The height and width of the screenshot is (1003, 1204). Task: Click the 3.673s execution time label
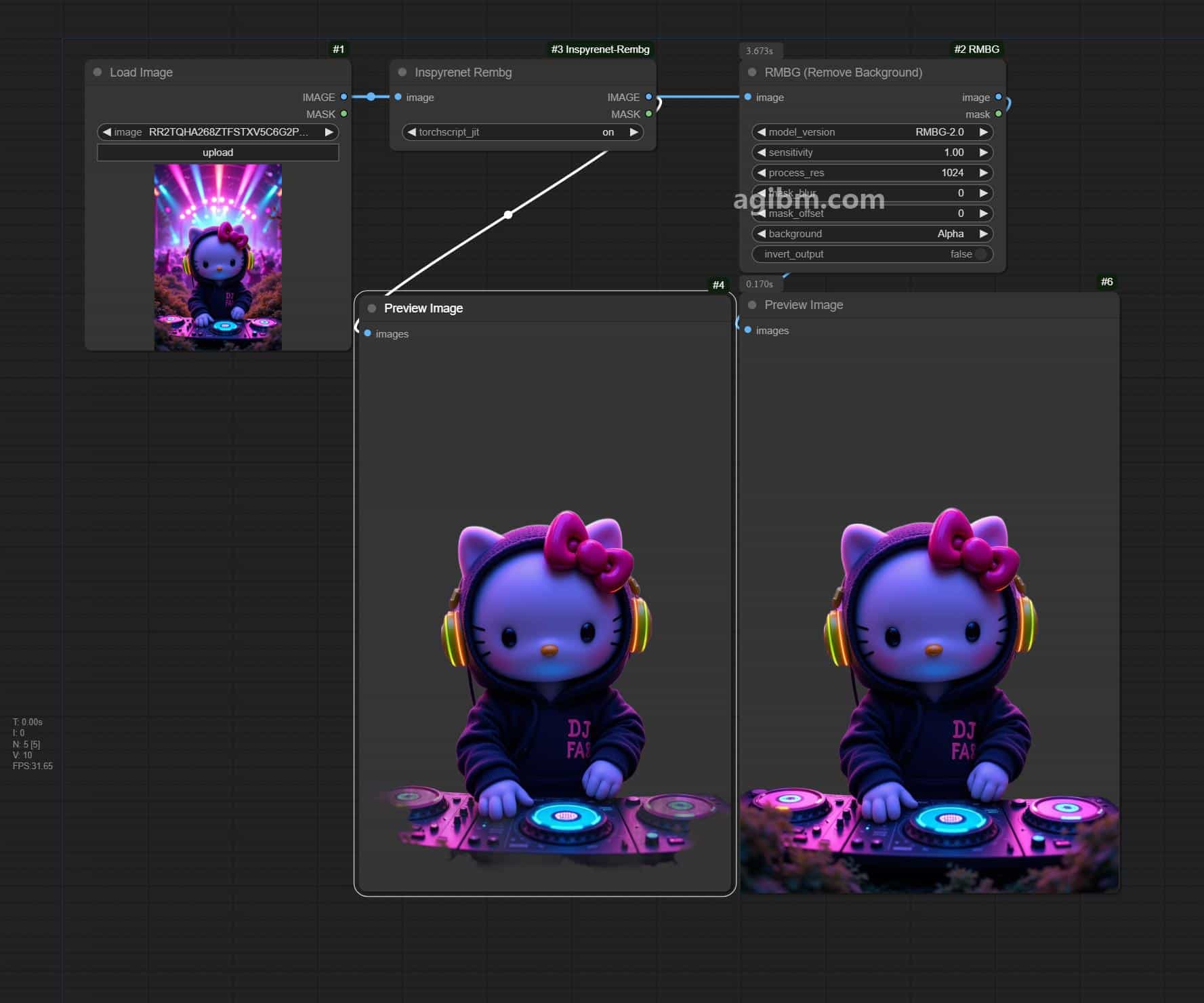tap(760, 51)
